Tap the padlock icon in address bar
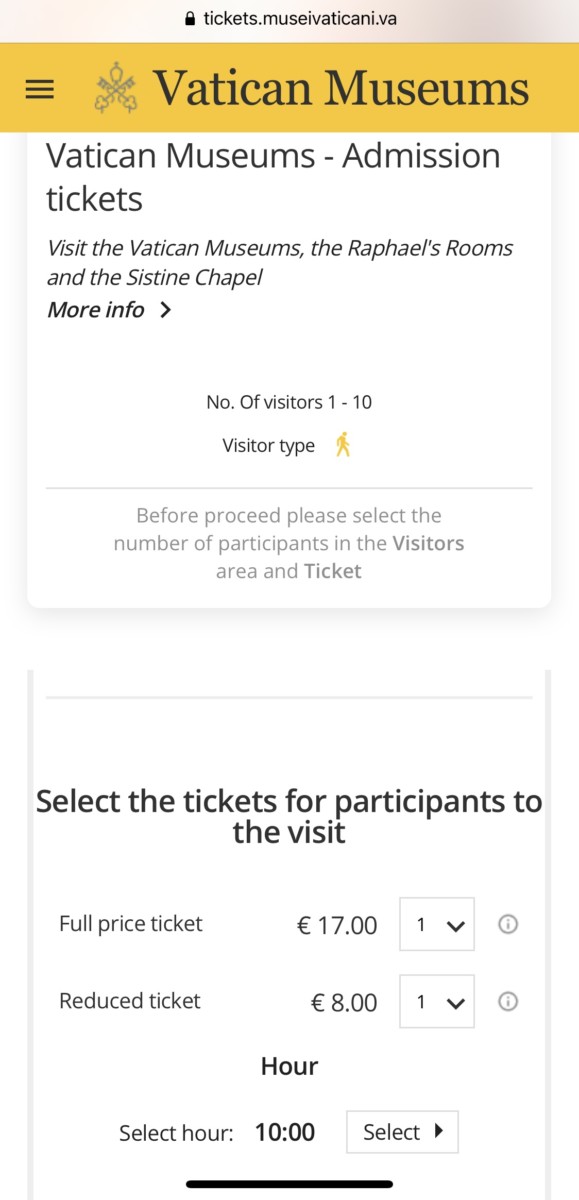This screenshot has width=579, height=1200. [x=191, y=18]
